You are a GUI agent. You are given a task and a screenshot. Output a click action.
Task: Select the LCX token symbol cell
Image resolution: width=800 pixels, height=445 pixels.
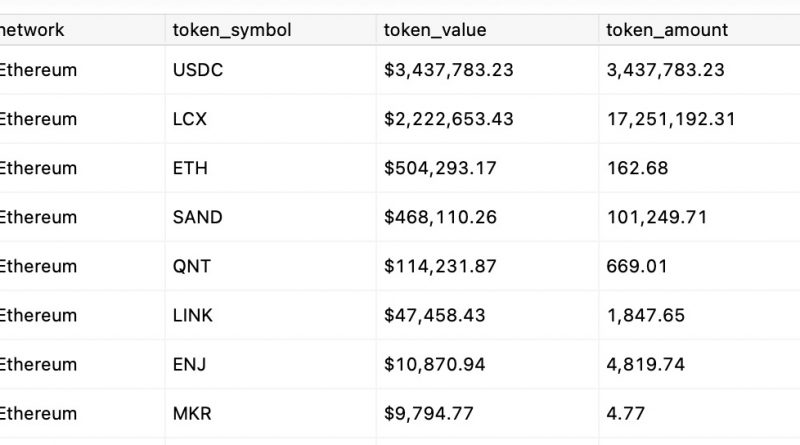188,119
